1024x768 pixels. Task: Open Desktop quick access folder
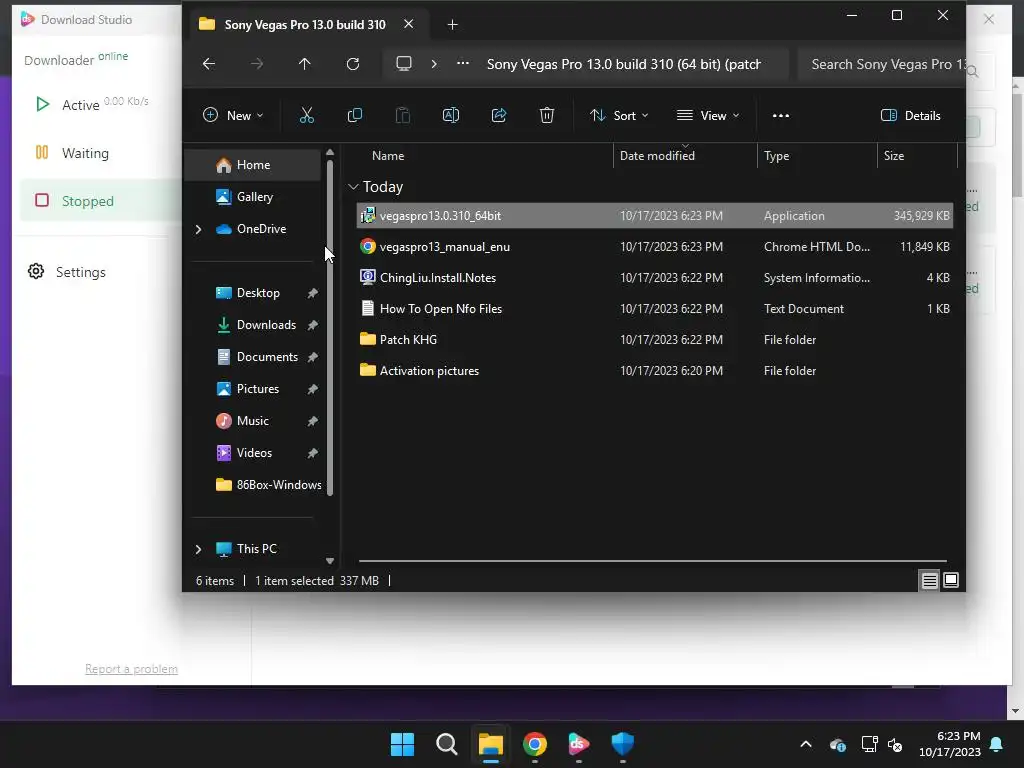tap(256, 293)
